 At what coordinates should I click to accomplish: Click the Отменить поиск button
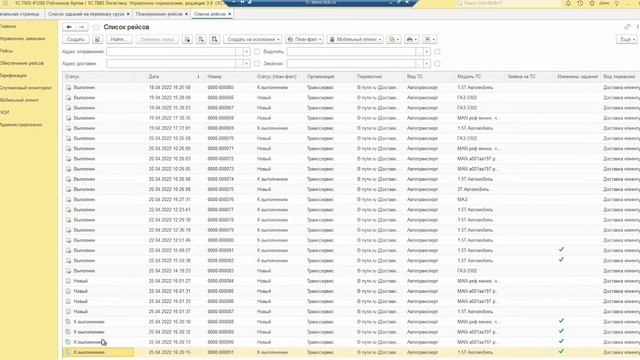[157, 39]
